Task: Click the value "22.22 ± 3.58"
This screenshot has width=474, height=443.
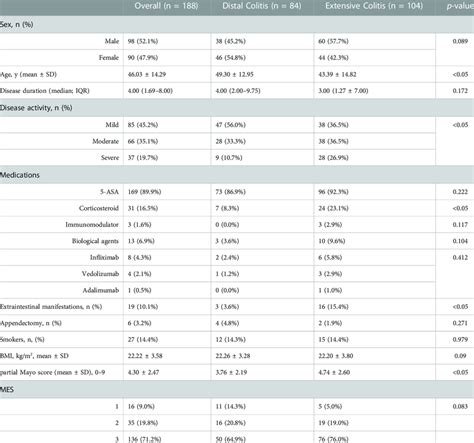Action: point(145,356)
